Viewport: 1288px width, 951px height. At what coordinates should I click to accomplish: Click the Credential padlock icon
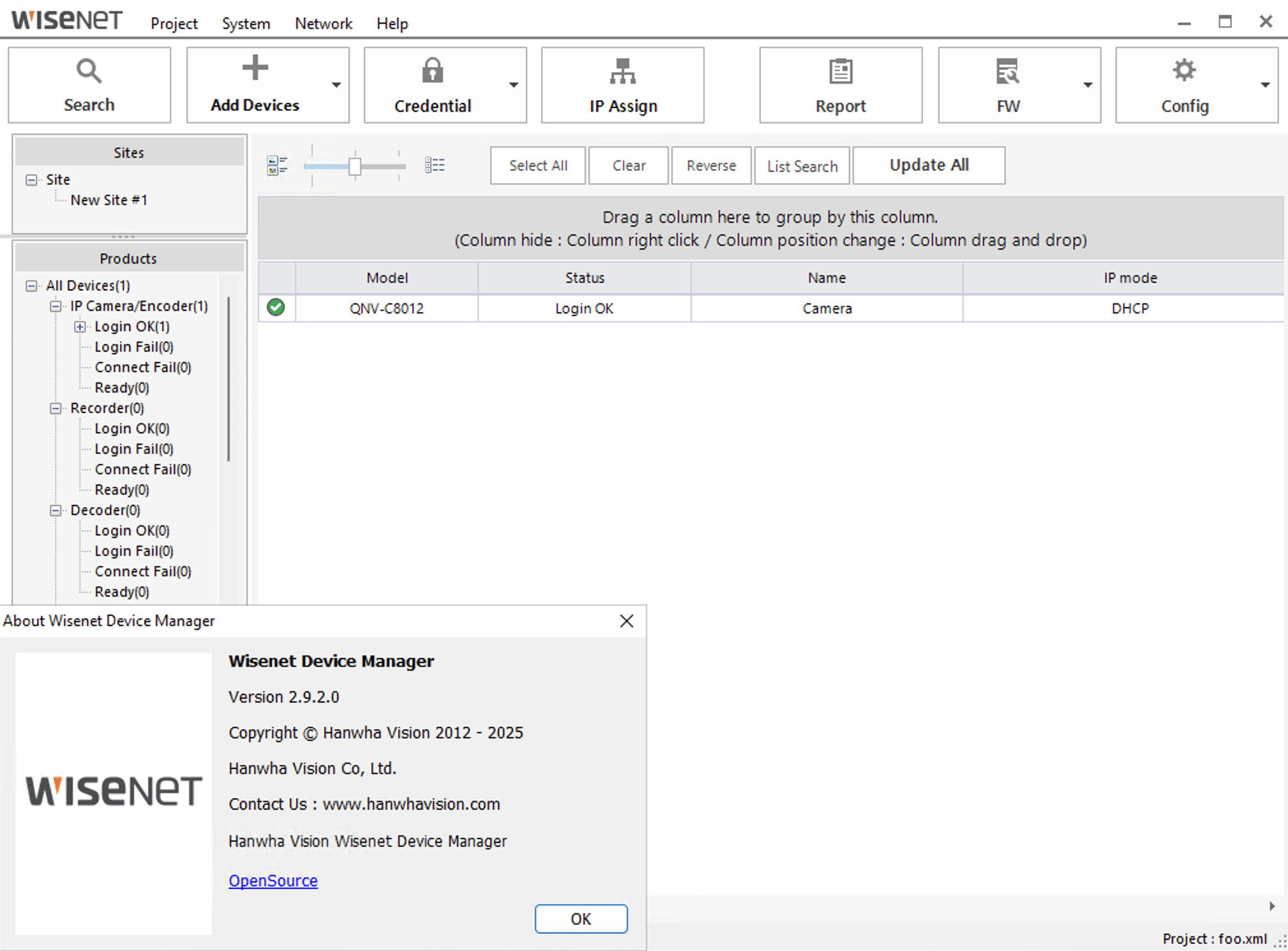click(x=432, y=70)
